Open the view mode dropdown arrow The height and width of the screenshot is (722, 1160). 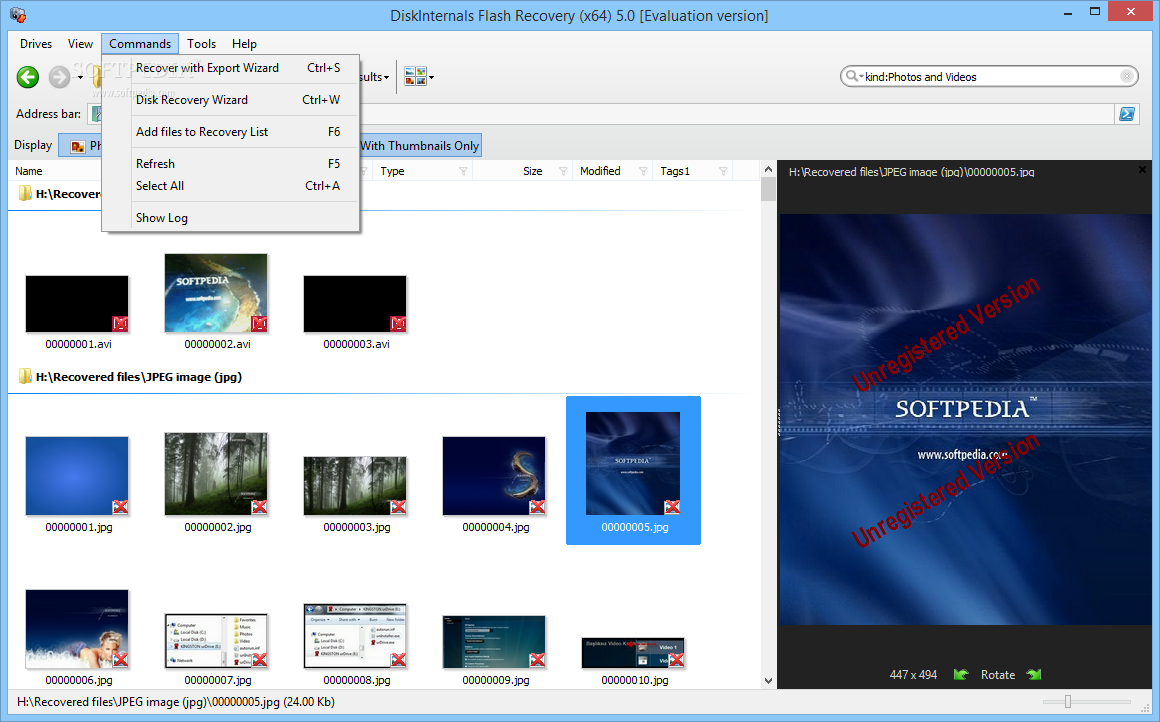431,77
